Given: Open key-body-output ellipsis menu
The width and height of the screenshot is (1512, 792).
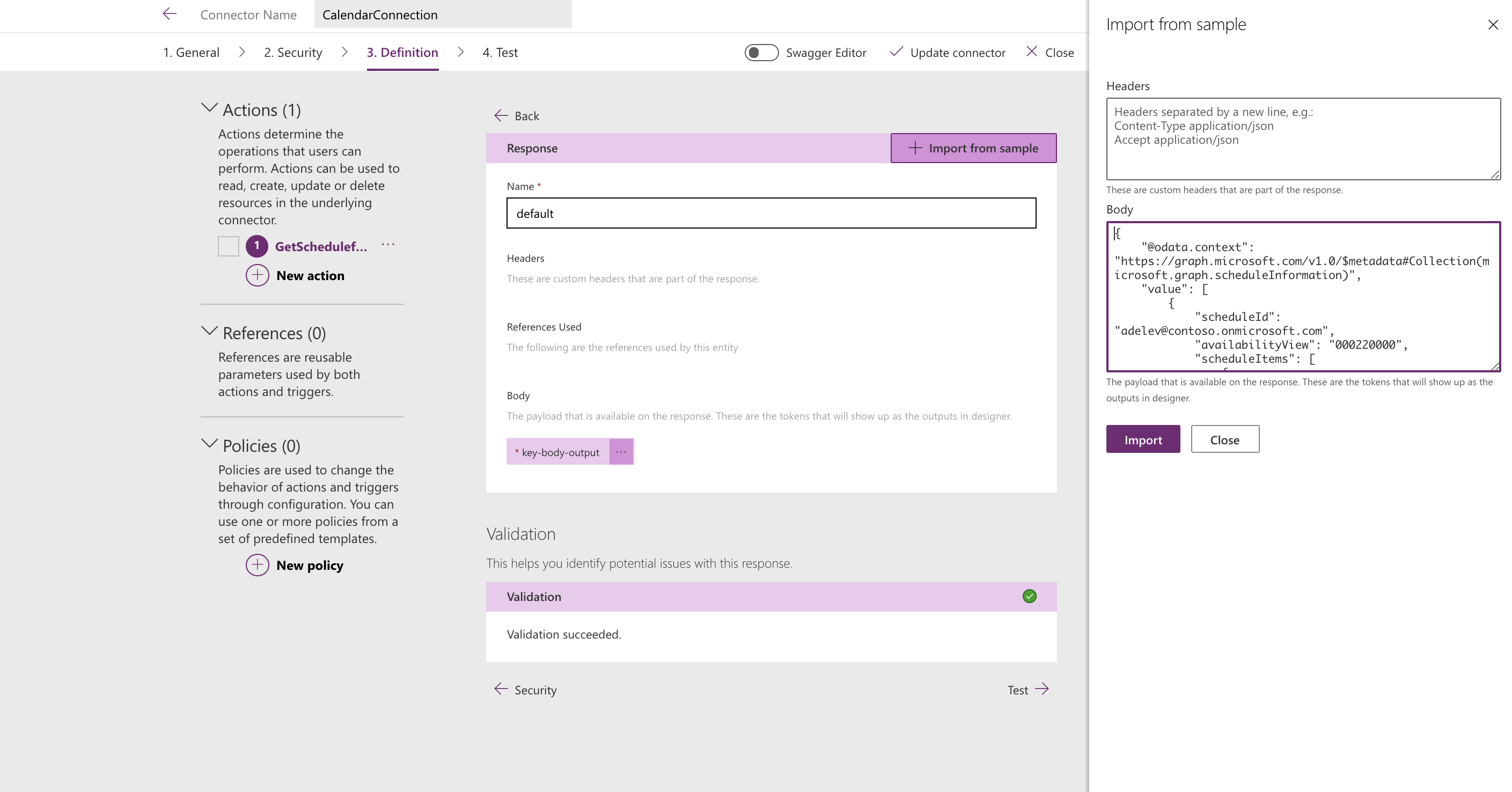Looking at the screenshot, I should click(x=621, y=451).
